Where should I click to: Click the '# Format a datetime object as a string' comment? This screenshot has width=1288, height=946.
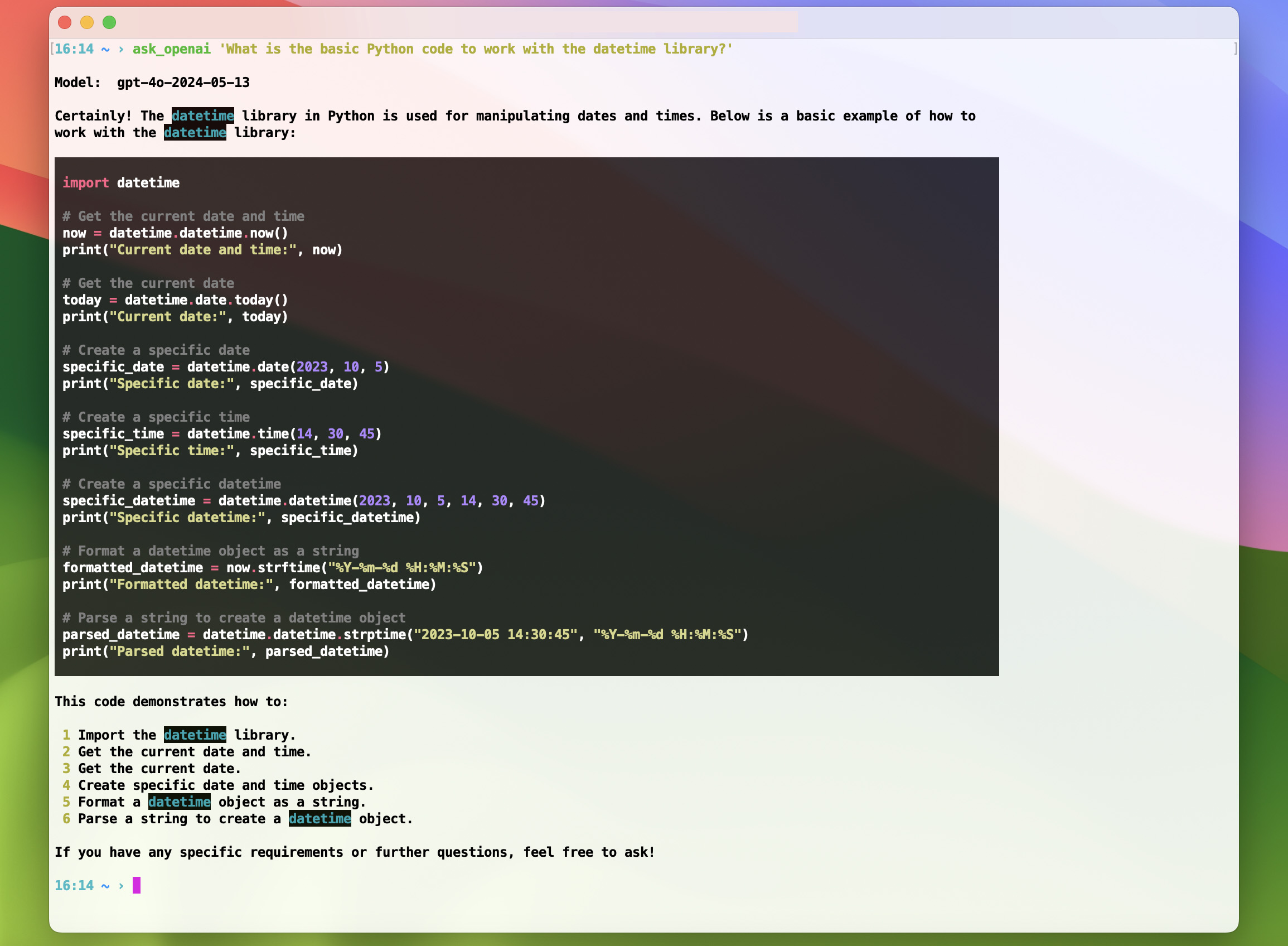click(211, 551)
